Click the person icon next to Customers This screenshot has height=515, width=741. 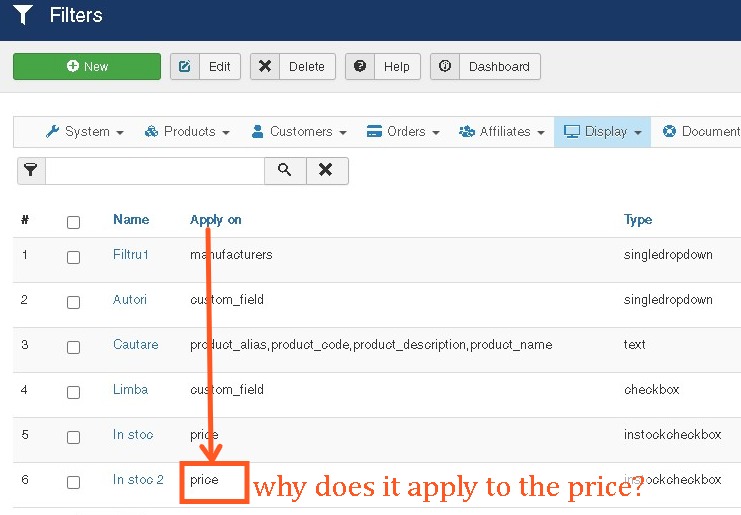click(258, 131)
